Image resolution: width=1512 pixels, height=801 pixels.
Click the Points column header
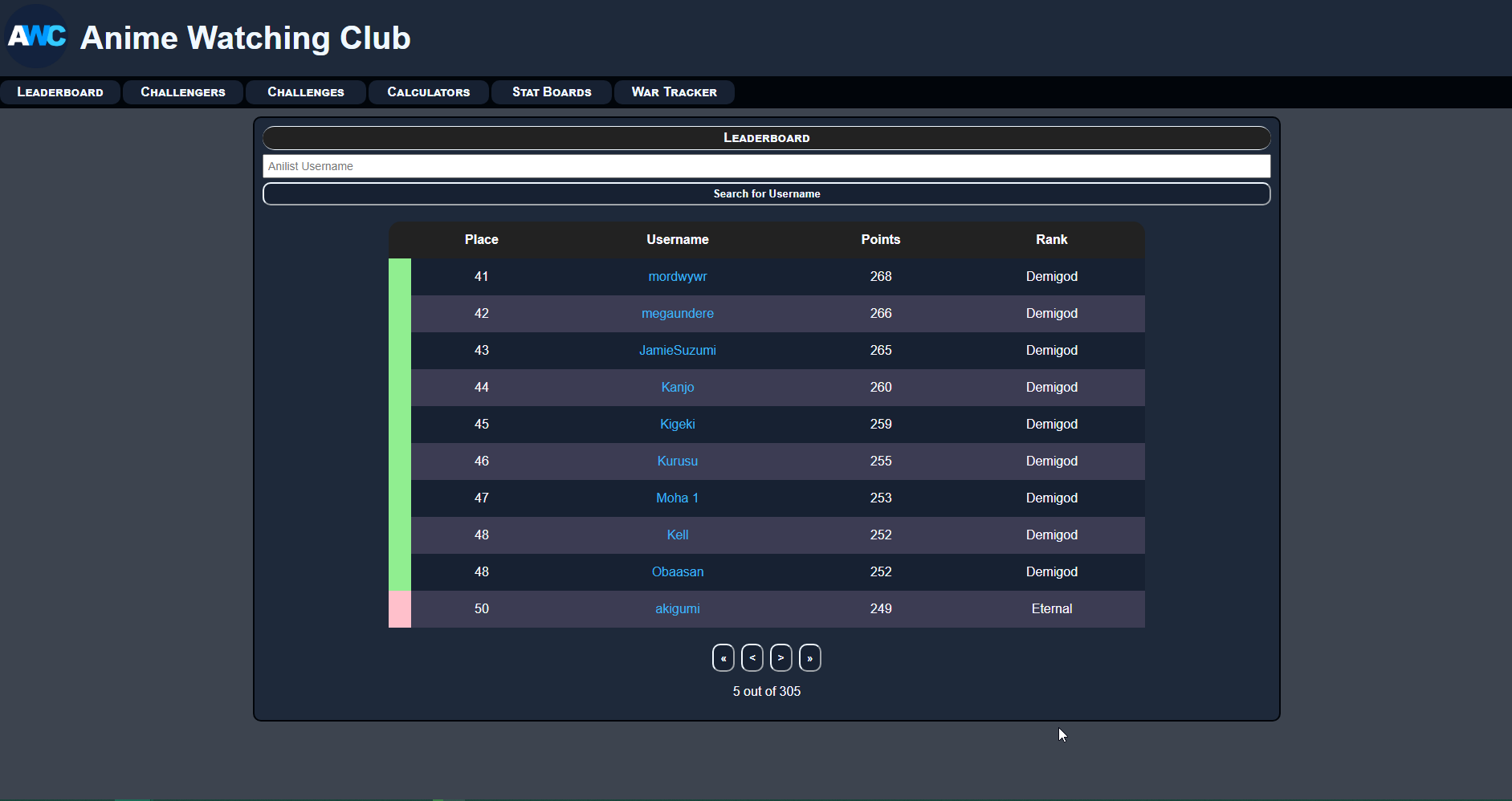click(881, 240)
